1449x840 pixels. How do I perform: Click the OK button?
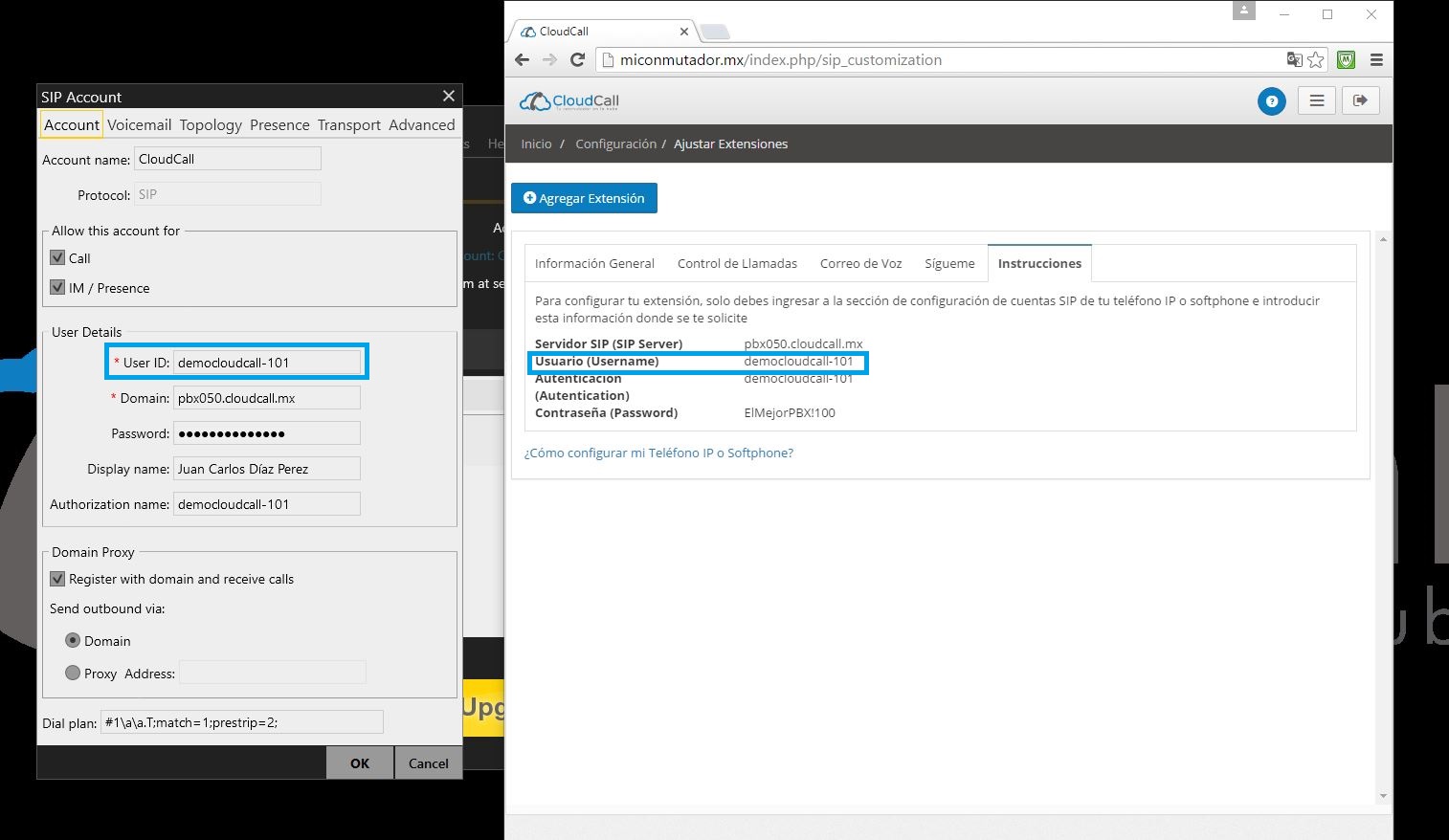pos(360,763)
